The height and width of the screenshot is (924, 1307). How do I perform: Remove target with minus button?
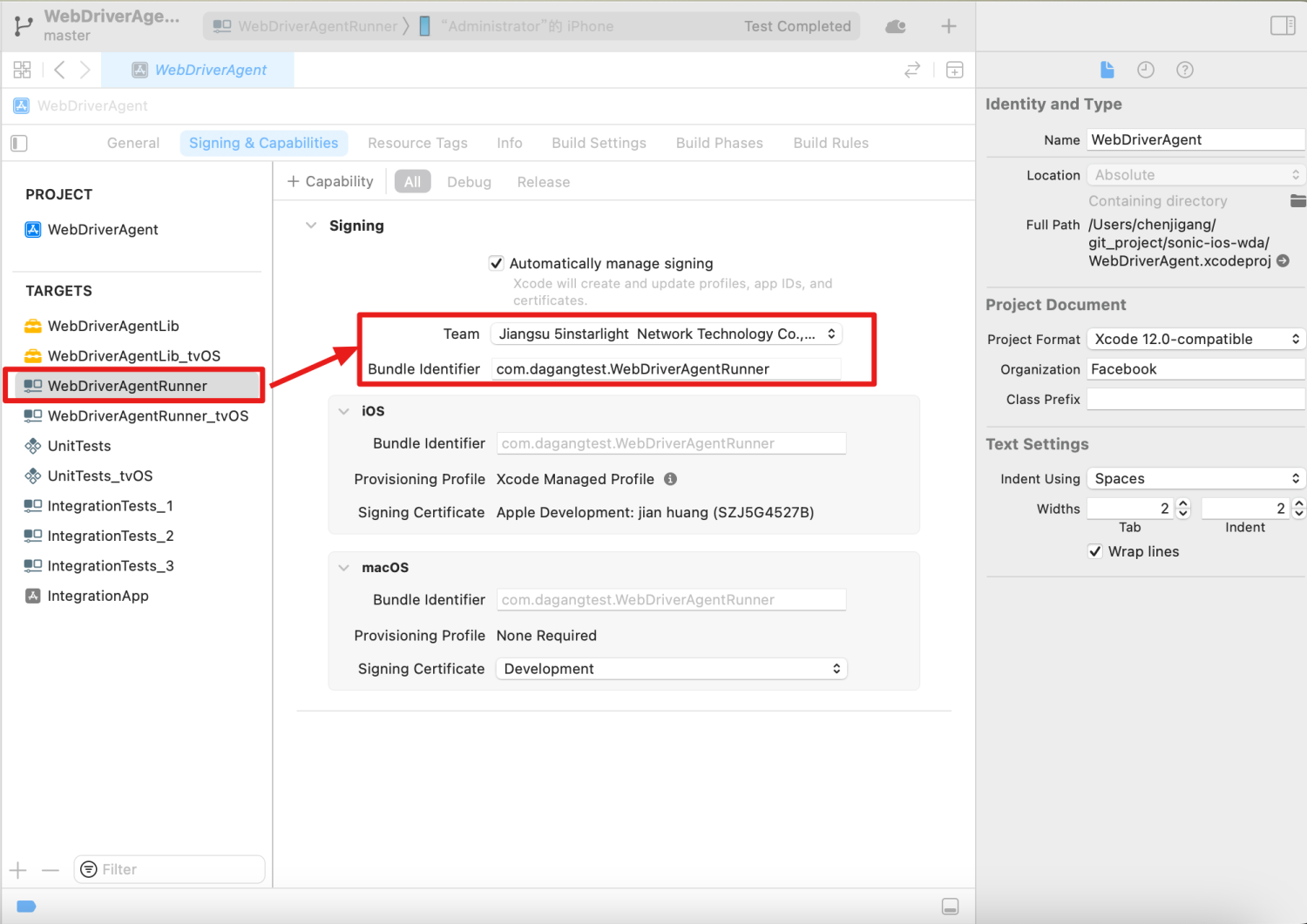51,869
